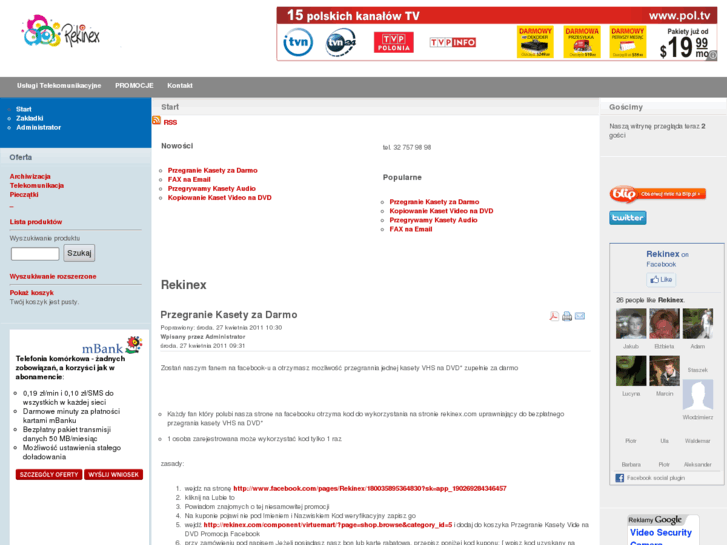Open Włodzimierz's placeholder profile photo
The width and height of the screenshot is (727, 545).
click(698, 394)
